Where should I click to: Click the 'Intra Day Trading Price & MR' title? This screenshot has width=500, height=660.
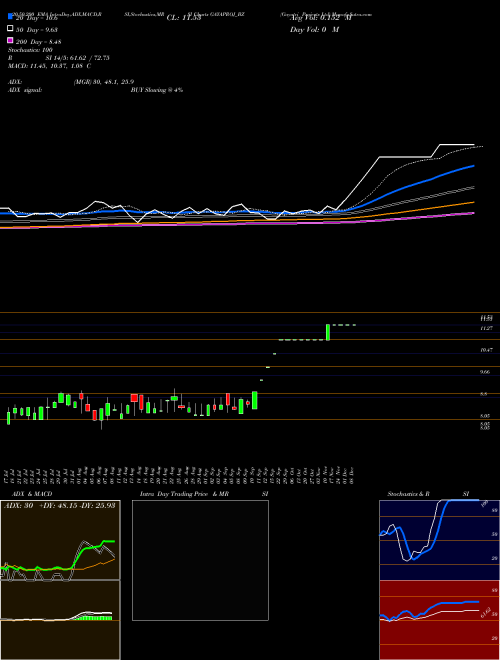pos(184,494)
